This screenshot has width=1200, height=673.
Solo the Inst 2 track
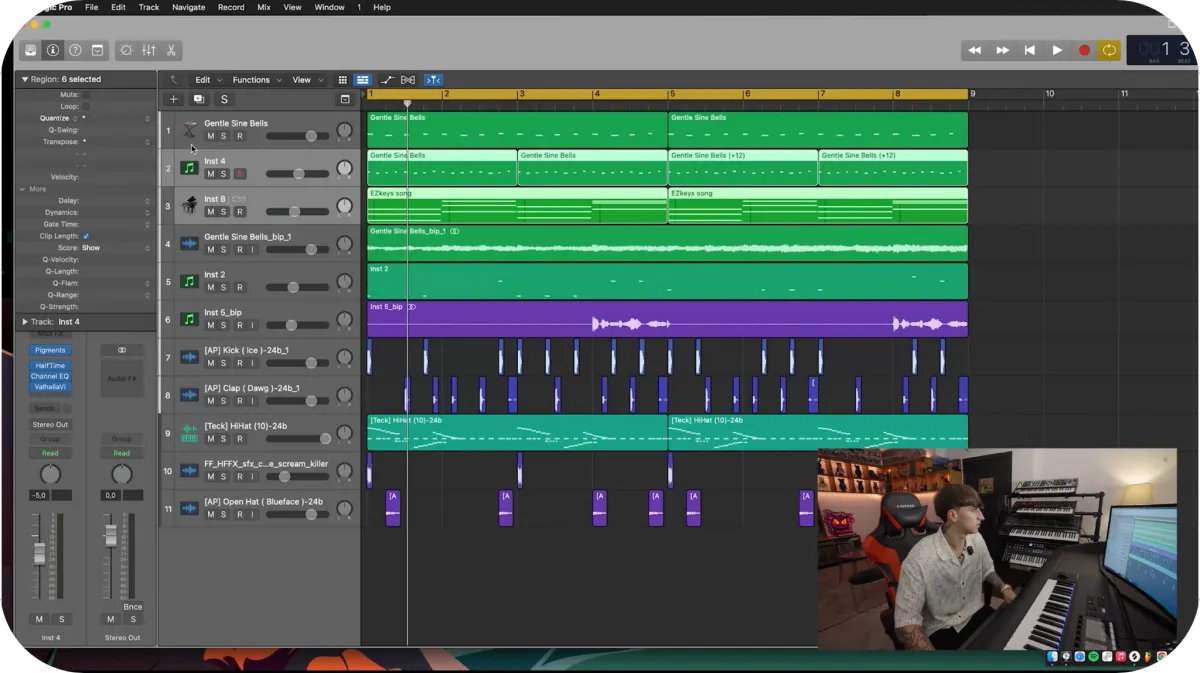pos(224,287)
